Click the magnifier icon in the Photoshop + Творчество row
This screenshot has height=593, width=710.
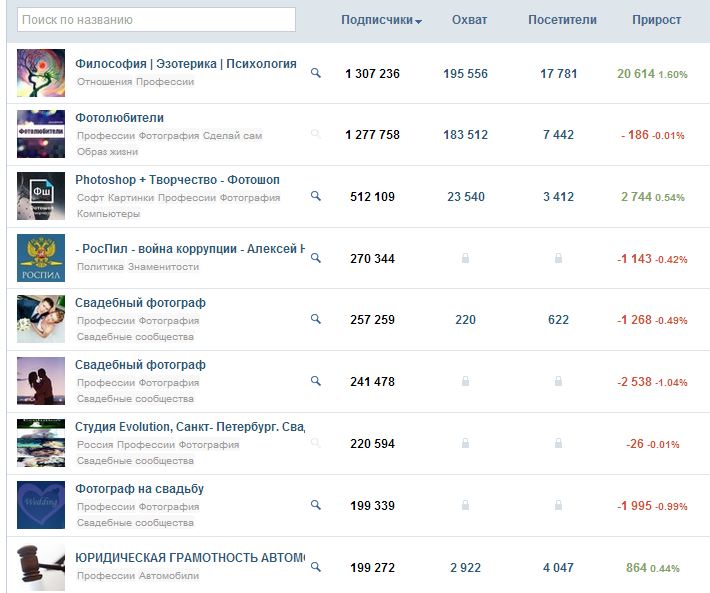pos(316,196)
